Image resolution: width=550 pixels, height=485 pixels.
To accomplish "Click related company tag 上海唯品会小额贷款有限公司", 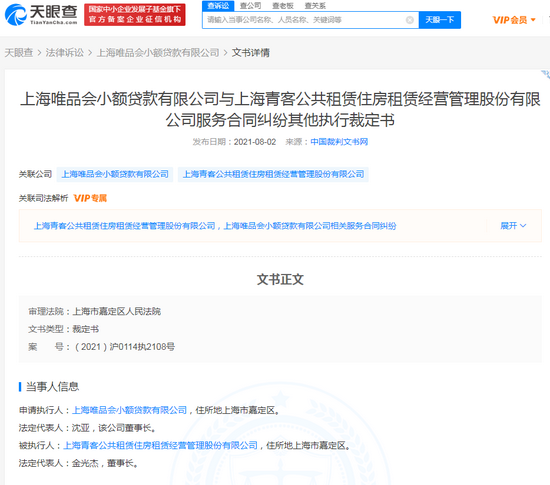I will (115, 174).
